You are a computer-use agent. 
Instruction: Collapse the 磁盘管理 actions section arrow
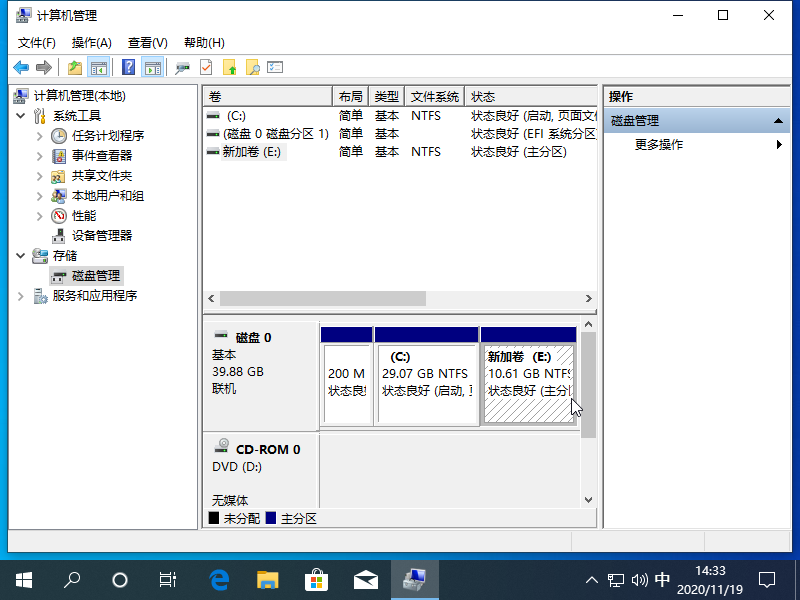coord(778,121)
